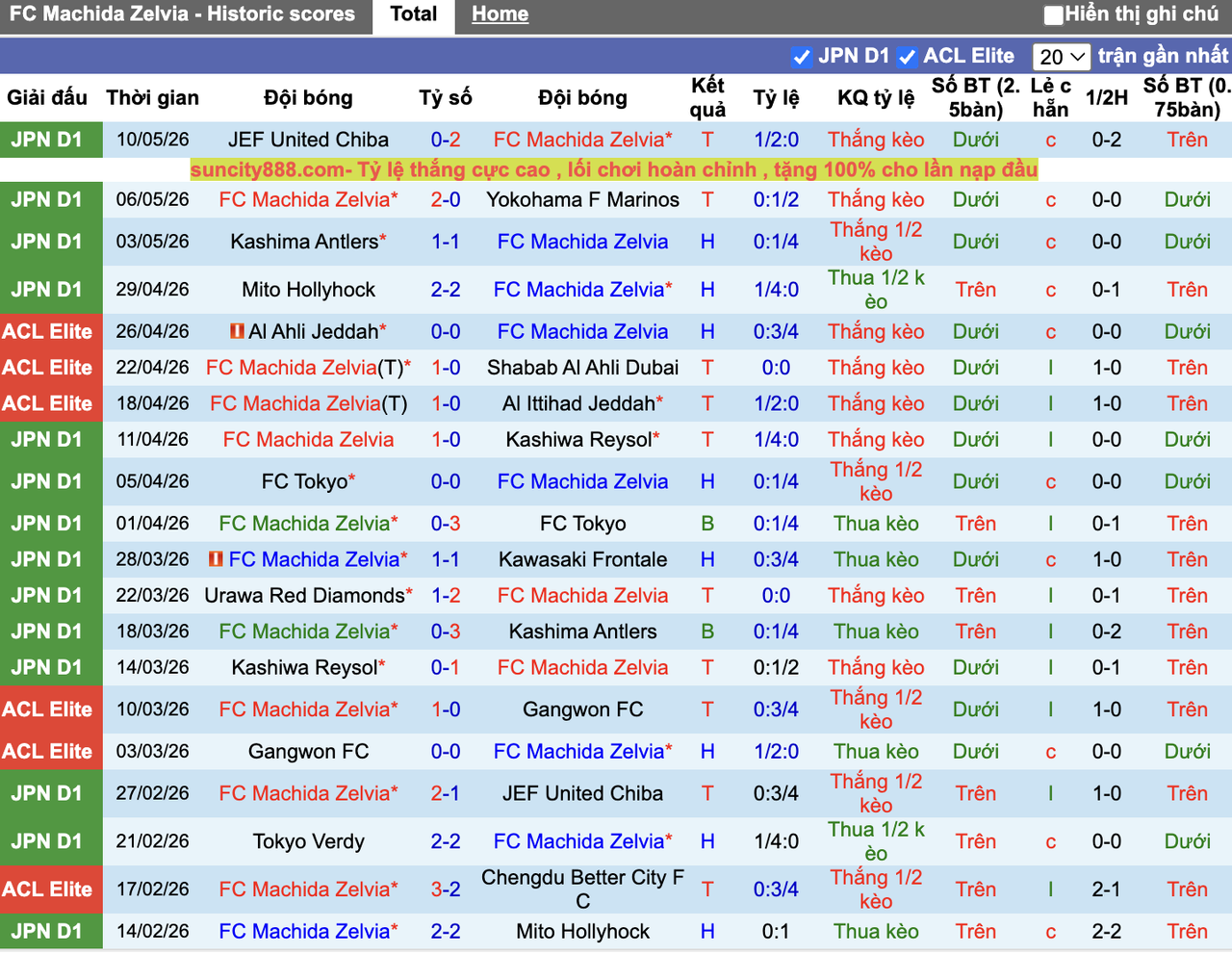Screen dimensions: 1232x953
Task: Open JEF United Chiba in the 27/02/26 match
Action: coord(582,794)
